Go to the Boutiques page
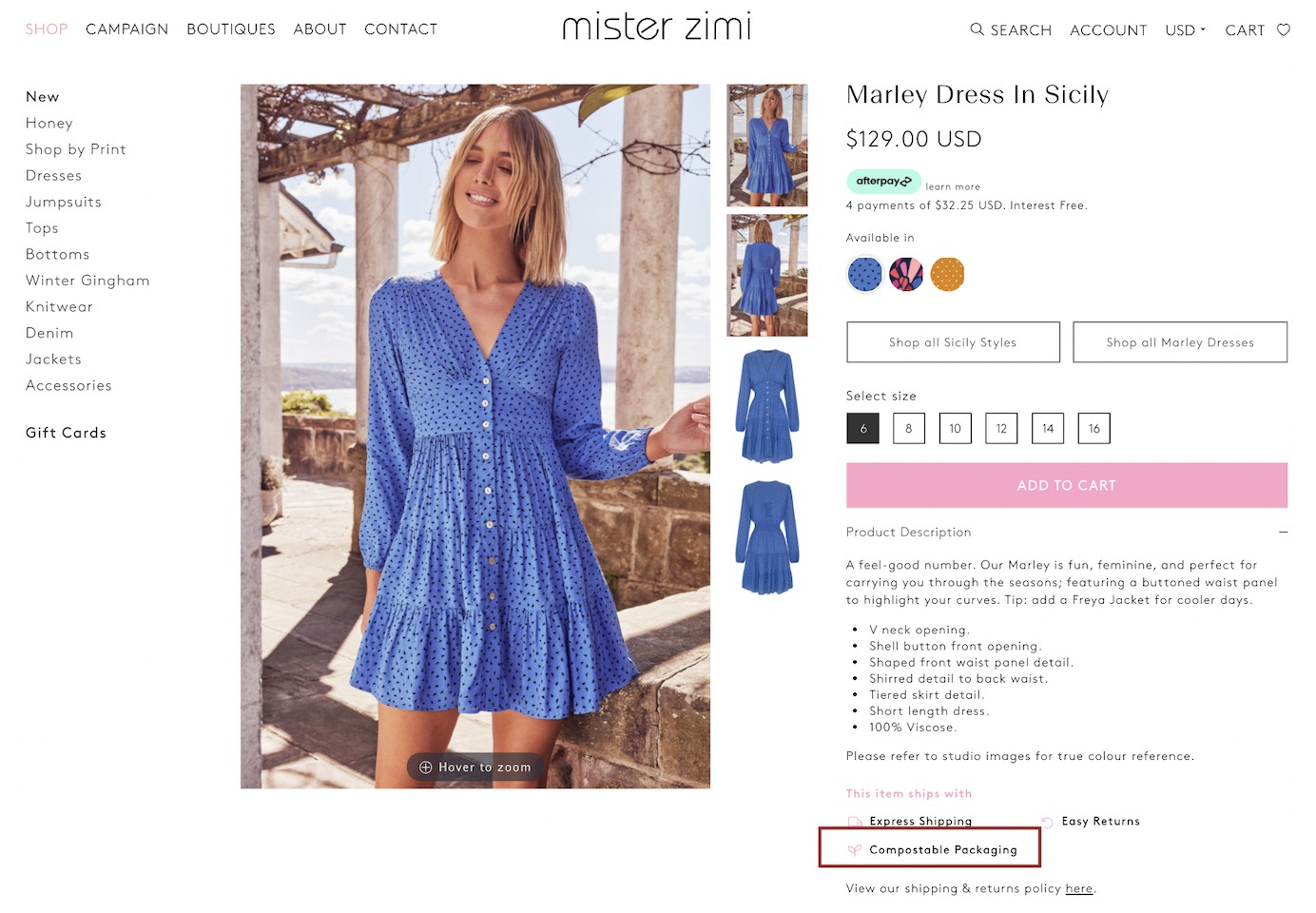This screenshot has height=913, width=1316. pyautogui.click(x=231, y=29)
